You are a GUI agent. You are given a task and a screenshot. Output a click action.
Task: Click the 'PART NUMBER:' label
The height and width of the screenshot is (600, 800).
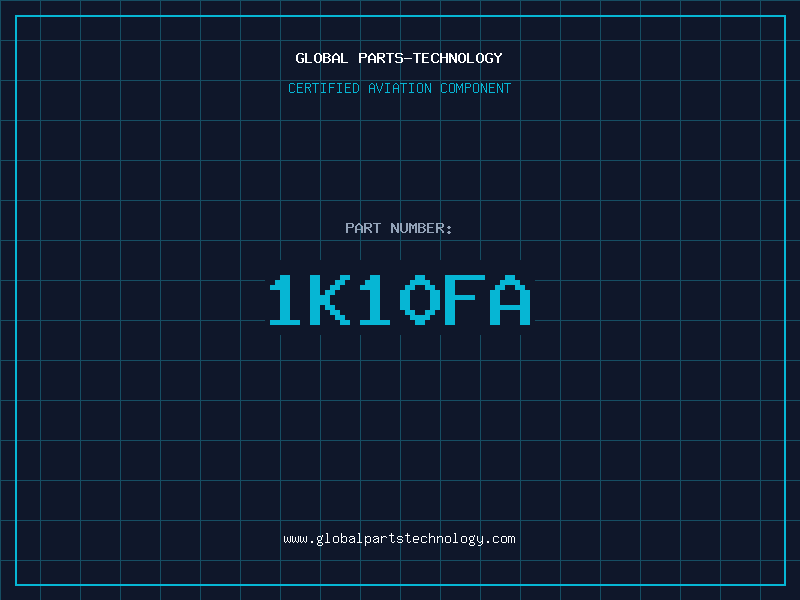(398, 228)
